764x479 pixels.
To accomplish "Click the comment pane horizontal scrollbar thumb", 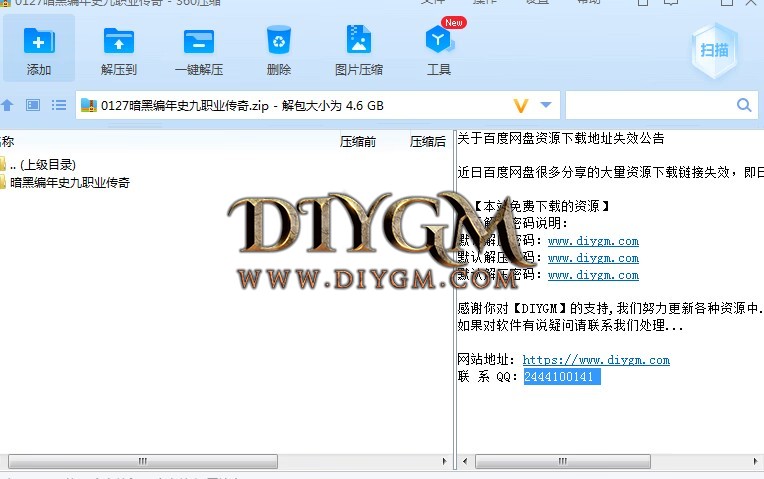I will point(563,461).
